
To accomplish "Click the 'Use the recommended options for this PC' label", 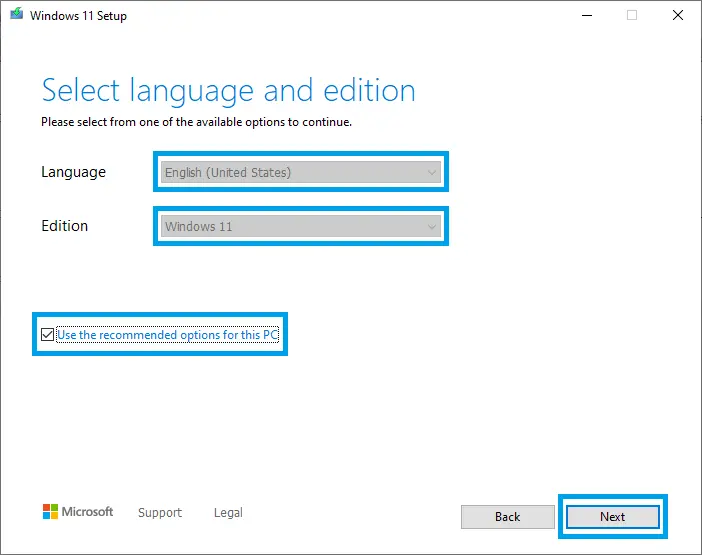I will click(167, 335).
